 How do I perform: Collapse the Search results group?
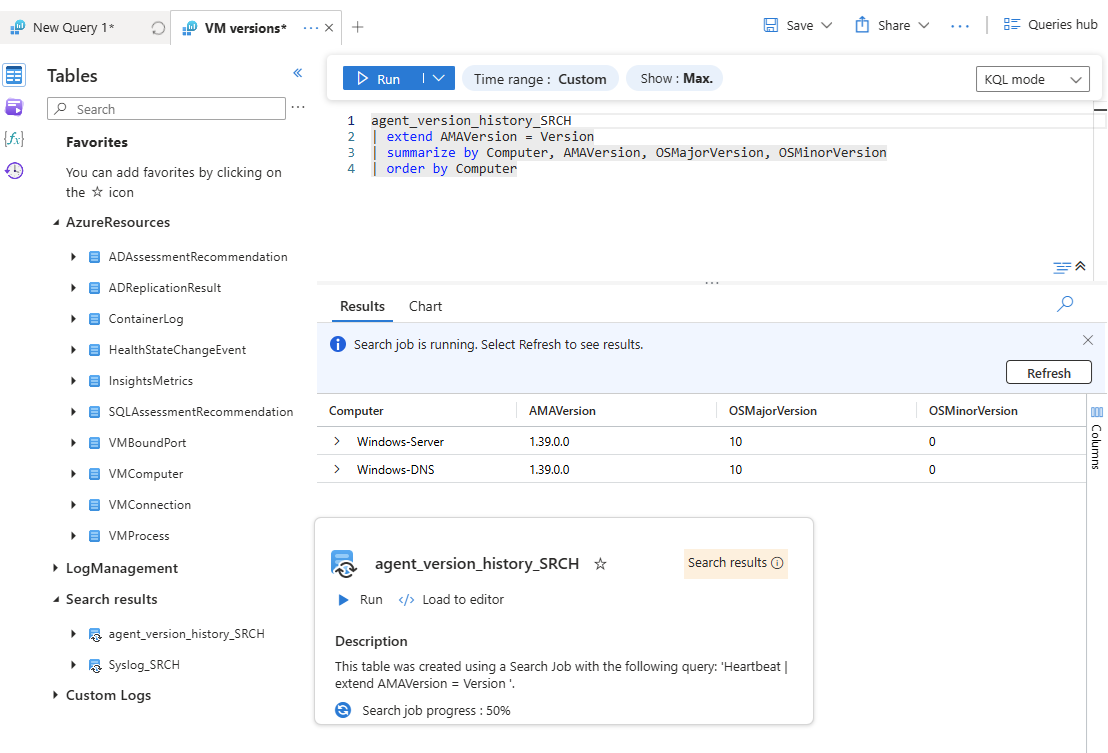click(56, 599)
